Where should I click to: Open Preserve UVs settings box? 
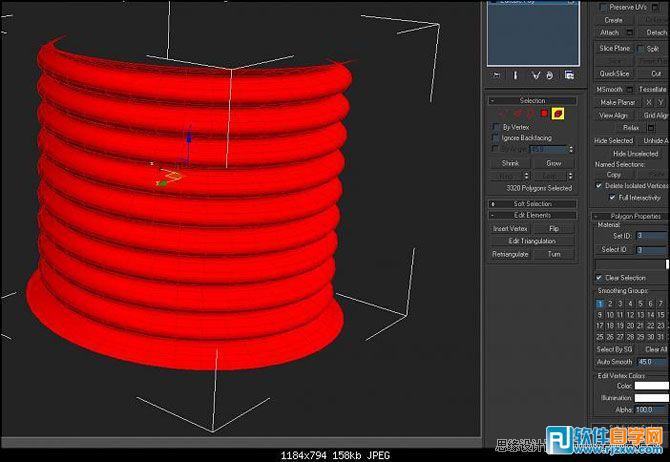pos(655,7)
